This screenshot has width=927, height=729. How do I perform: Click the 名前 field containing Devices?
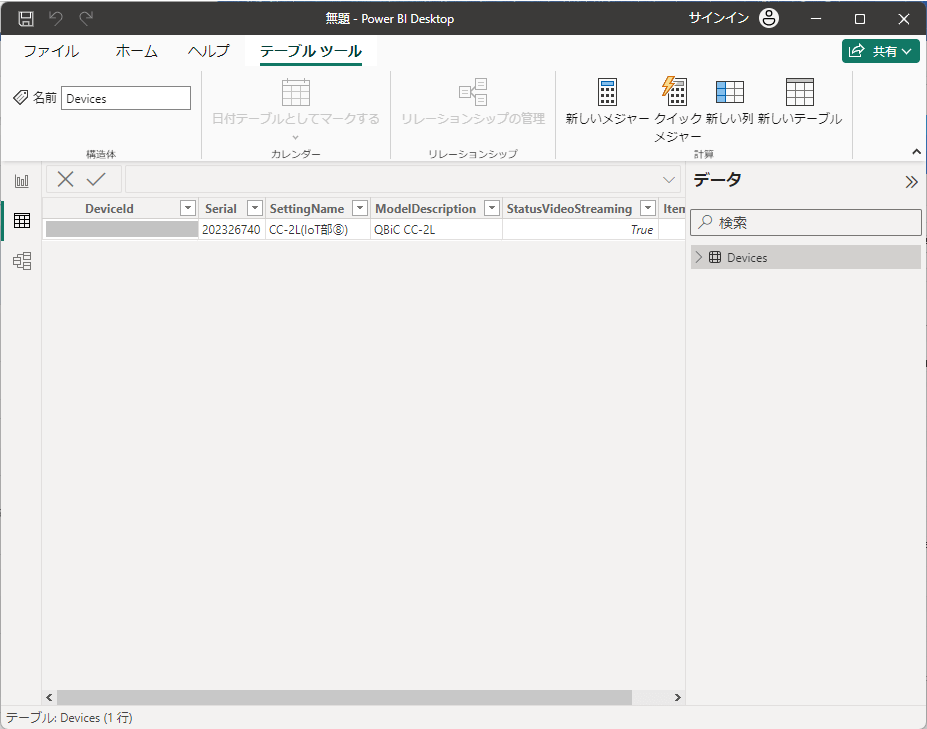pyautogui.click(x=126, y=98)
